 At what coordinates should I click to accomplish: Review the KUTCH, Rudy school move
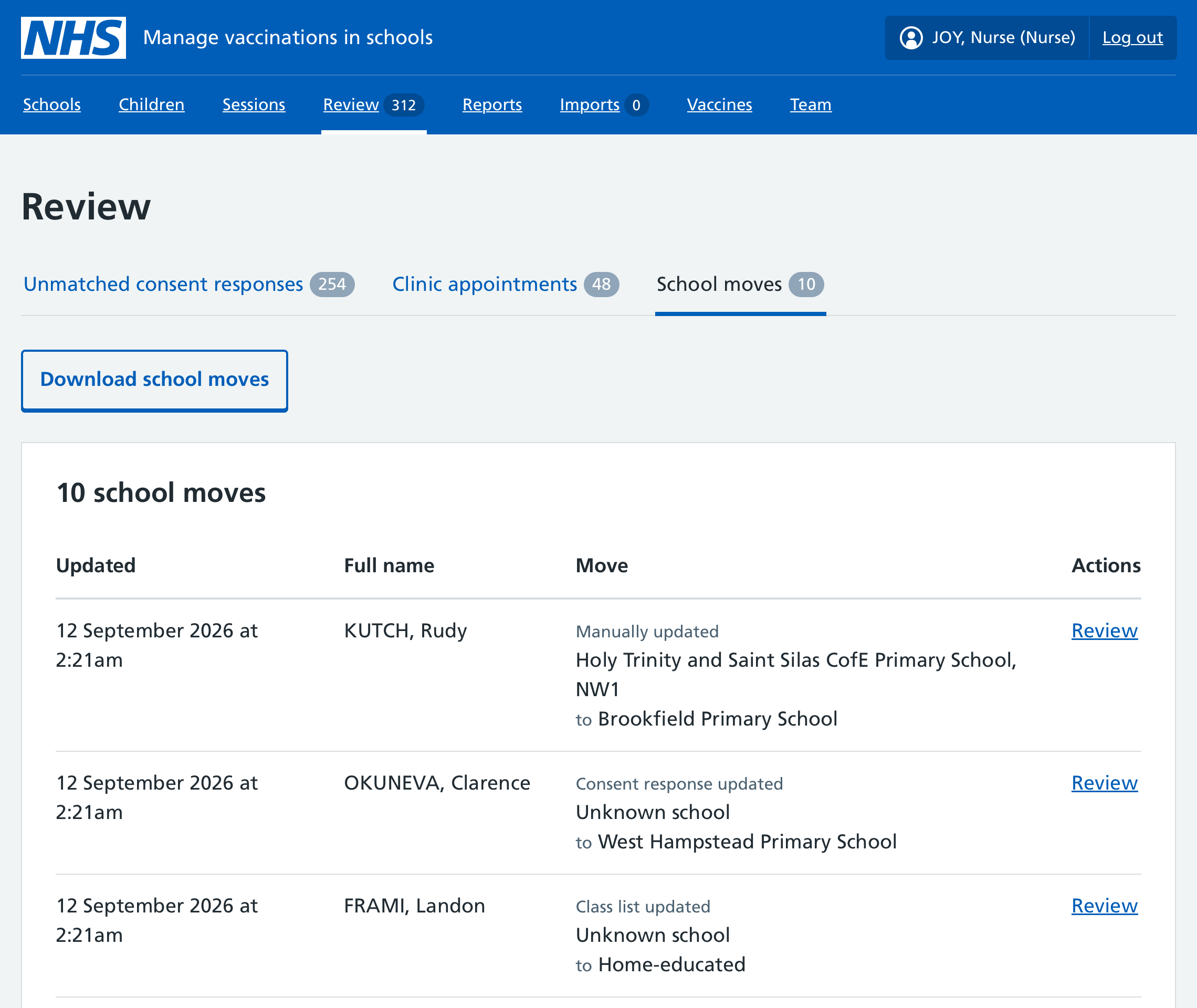(1105, 631)
